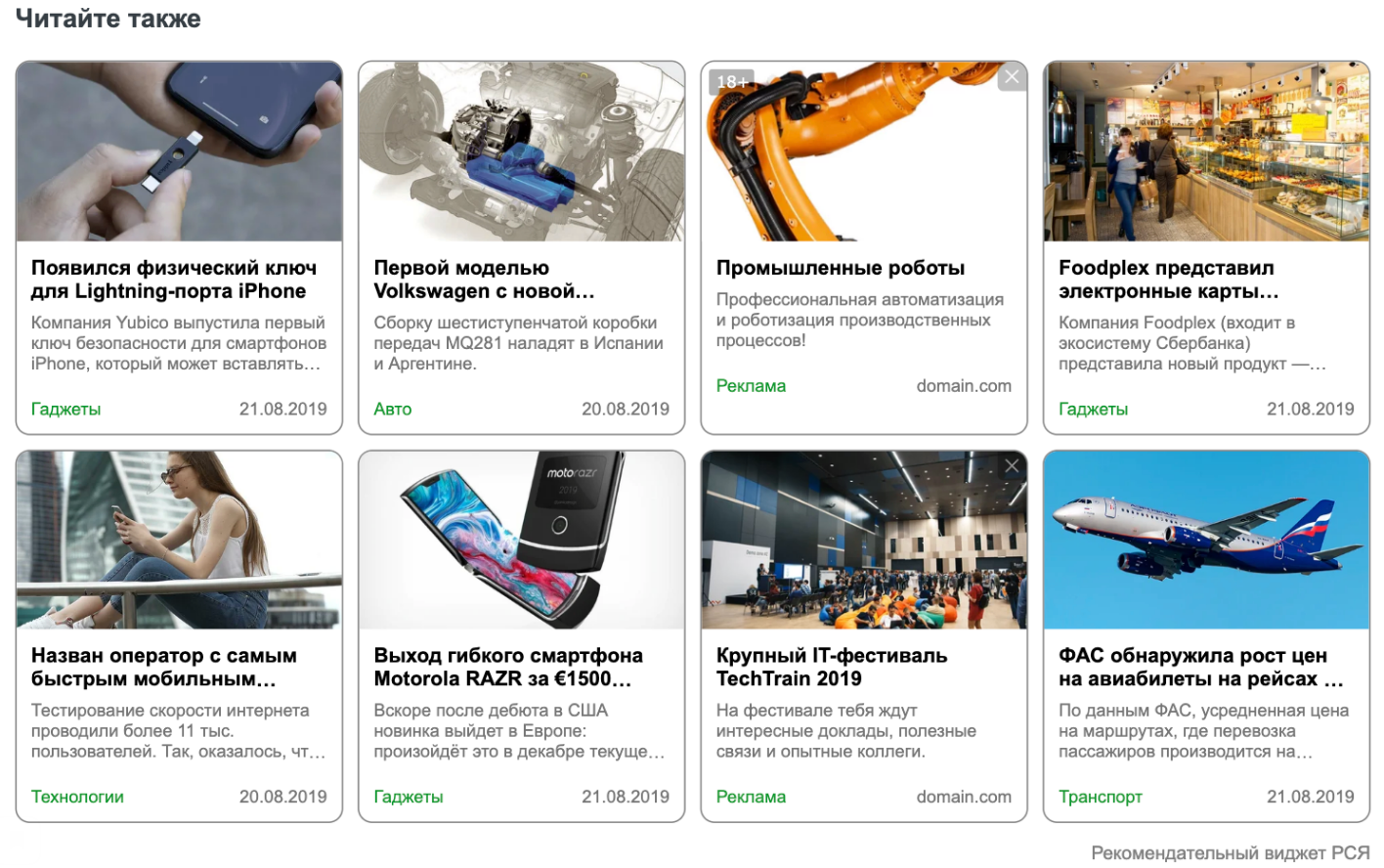Screen dimensions: 1384x868
Task: Select the Транспорт category label
Action: tap(1101, 798)
